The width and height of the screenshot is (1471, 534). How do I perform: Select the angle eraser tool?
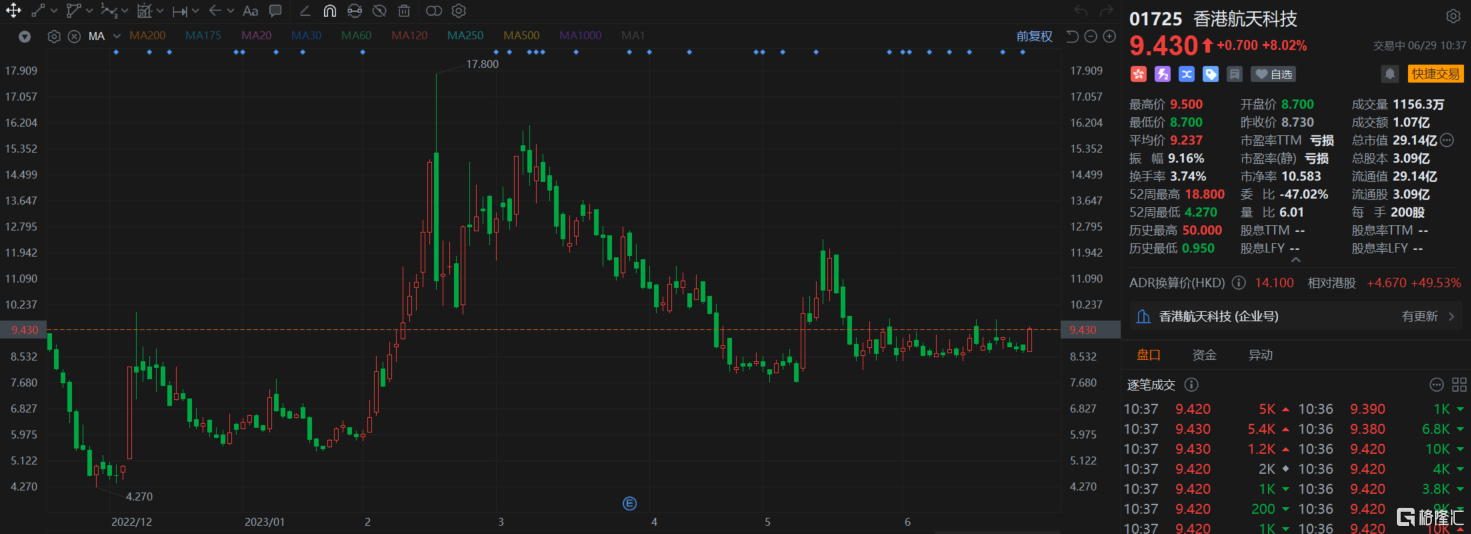[x=305, y=11]
